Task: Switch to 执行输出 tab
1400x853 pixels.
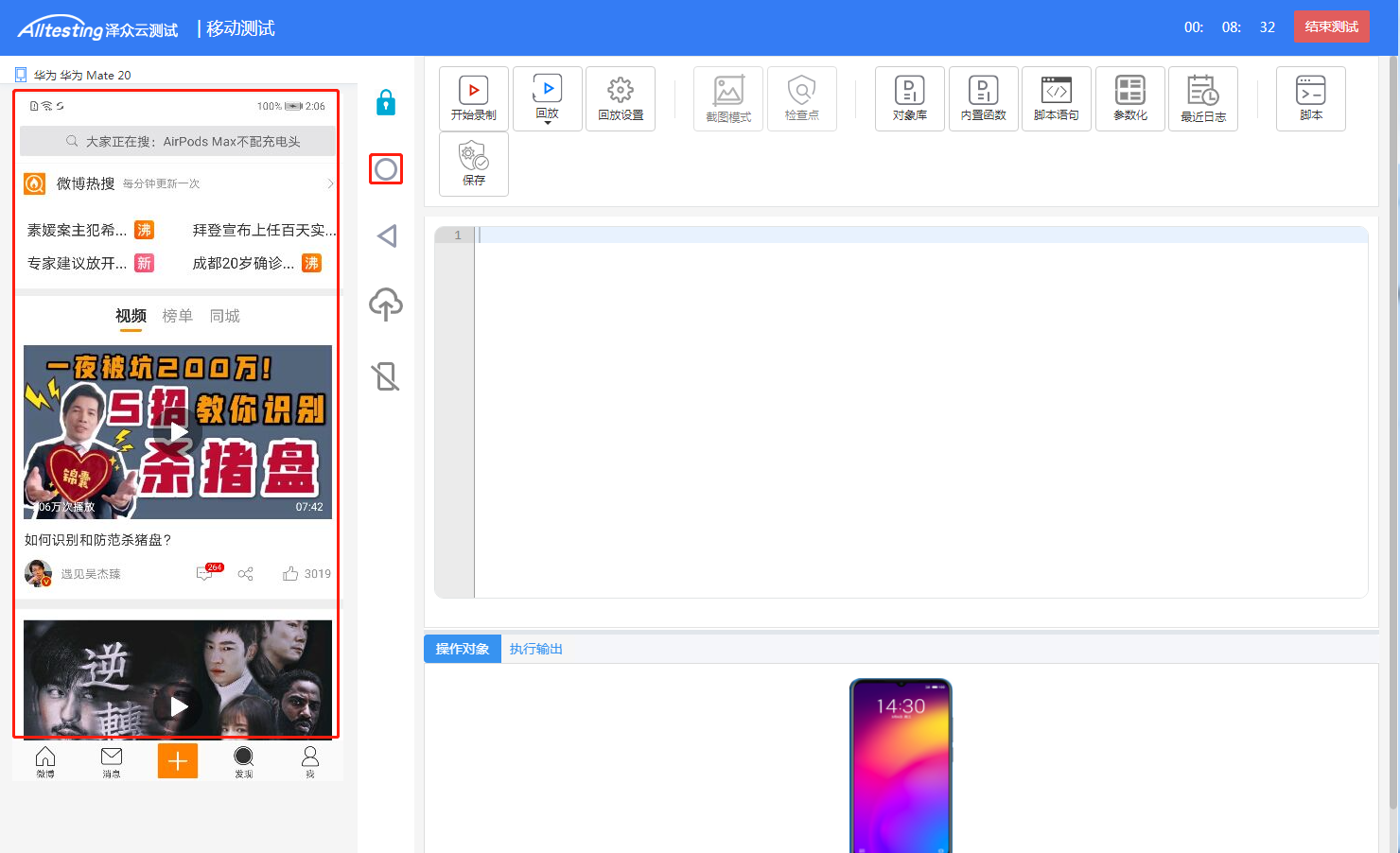Action: point(536,649)
